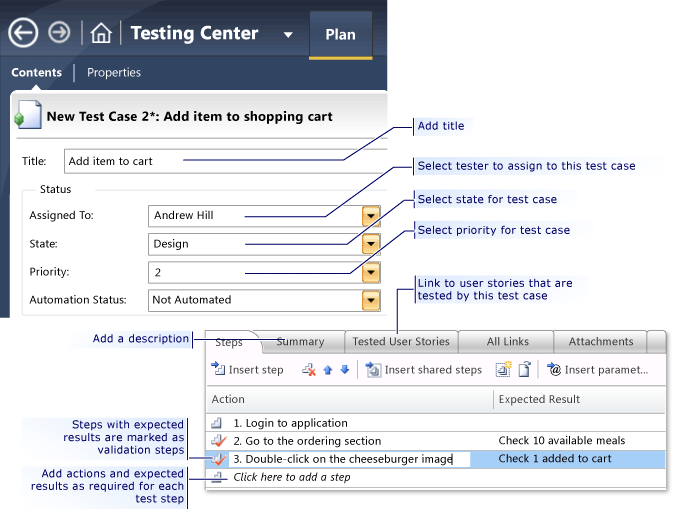Click the create shared steps icon
This screenshot has width=674, height=511.
503,369
